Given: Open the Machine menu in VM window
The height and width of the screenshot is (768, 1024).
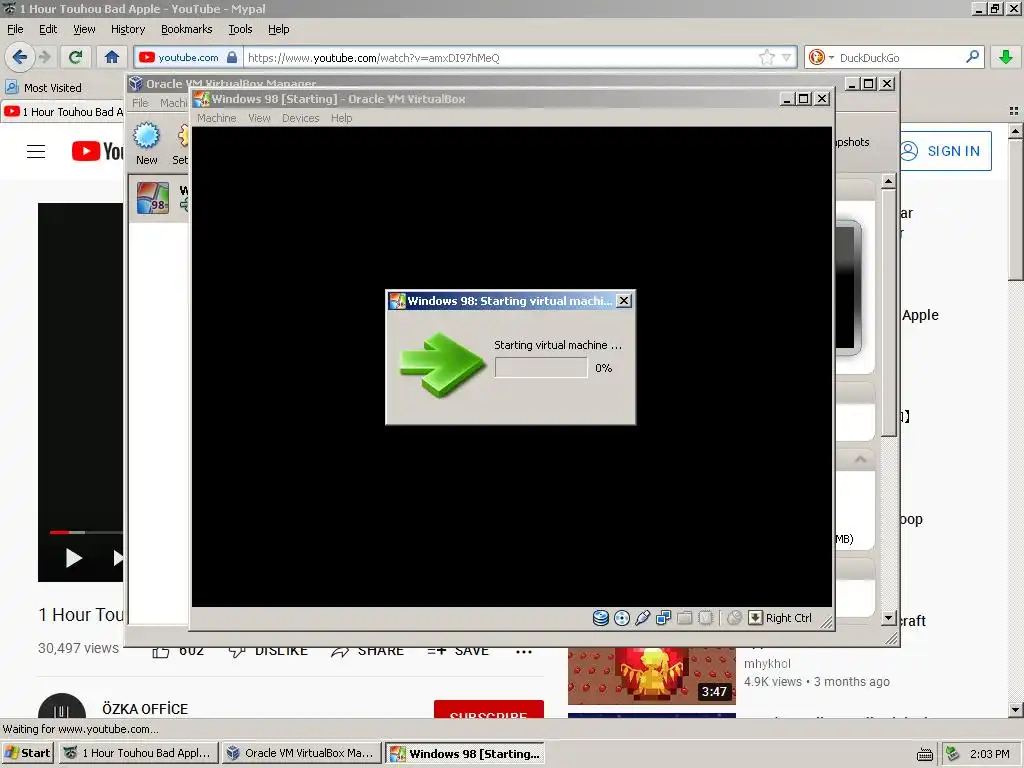Looking at the screenshot, I should pos(216,118).
